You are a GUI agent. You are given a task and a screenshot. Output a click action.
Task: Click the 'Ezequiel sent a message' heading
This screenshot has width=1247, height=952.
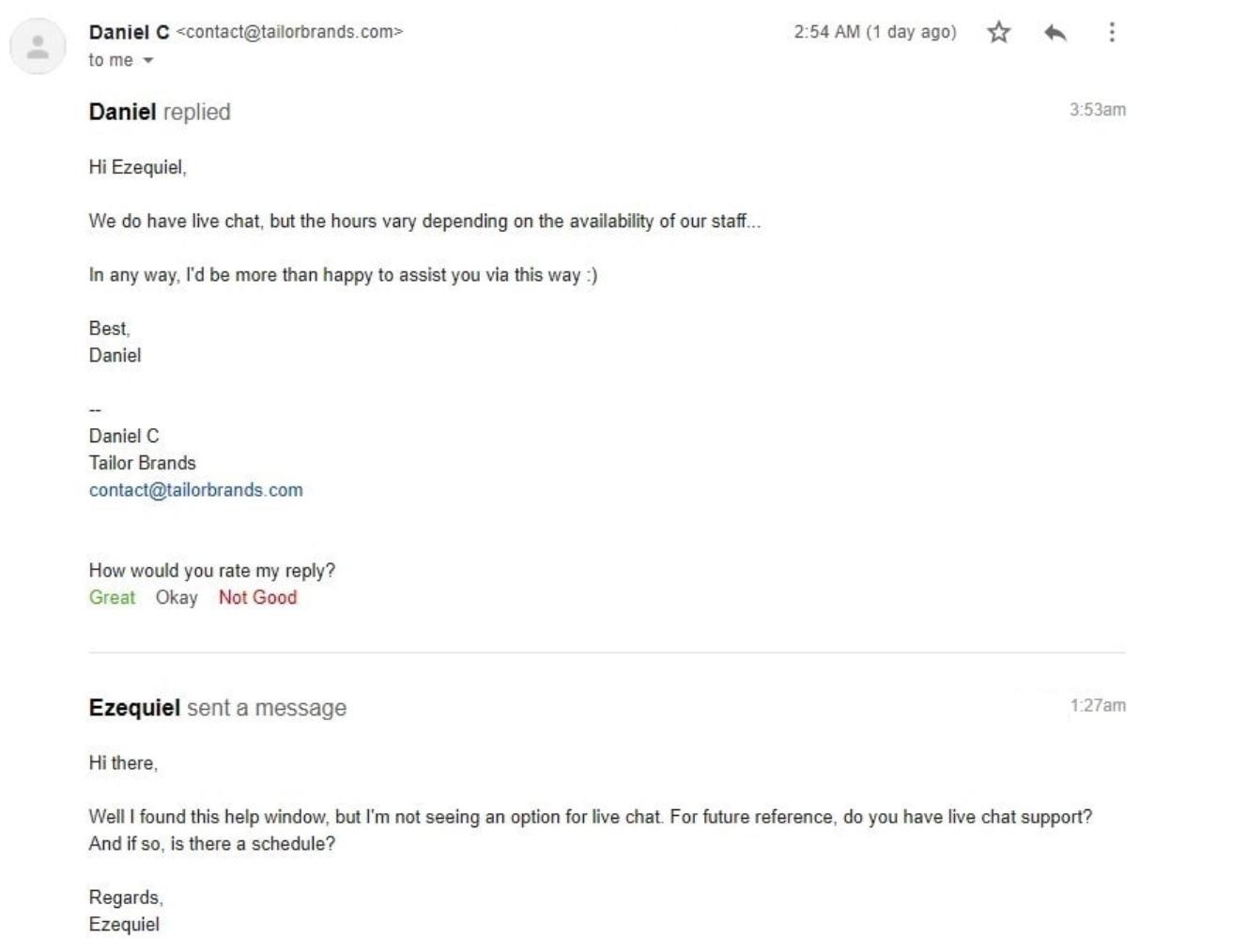click(x=218, y=708)
